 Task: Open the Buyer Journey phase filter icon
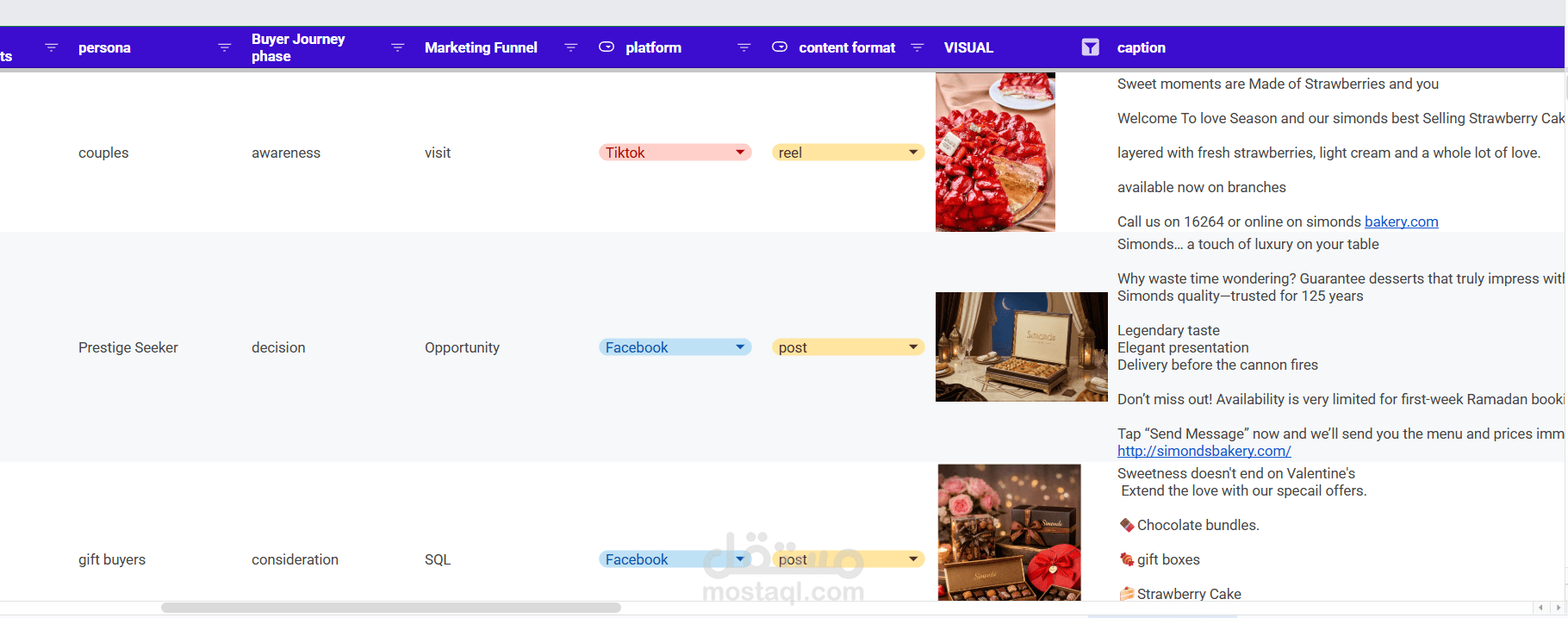(397, 47)
